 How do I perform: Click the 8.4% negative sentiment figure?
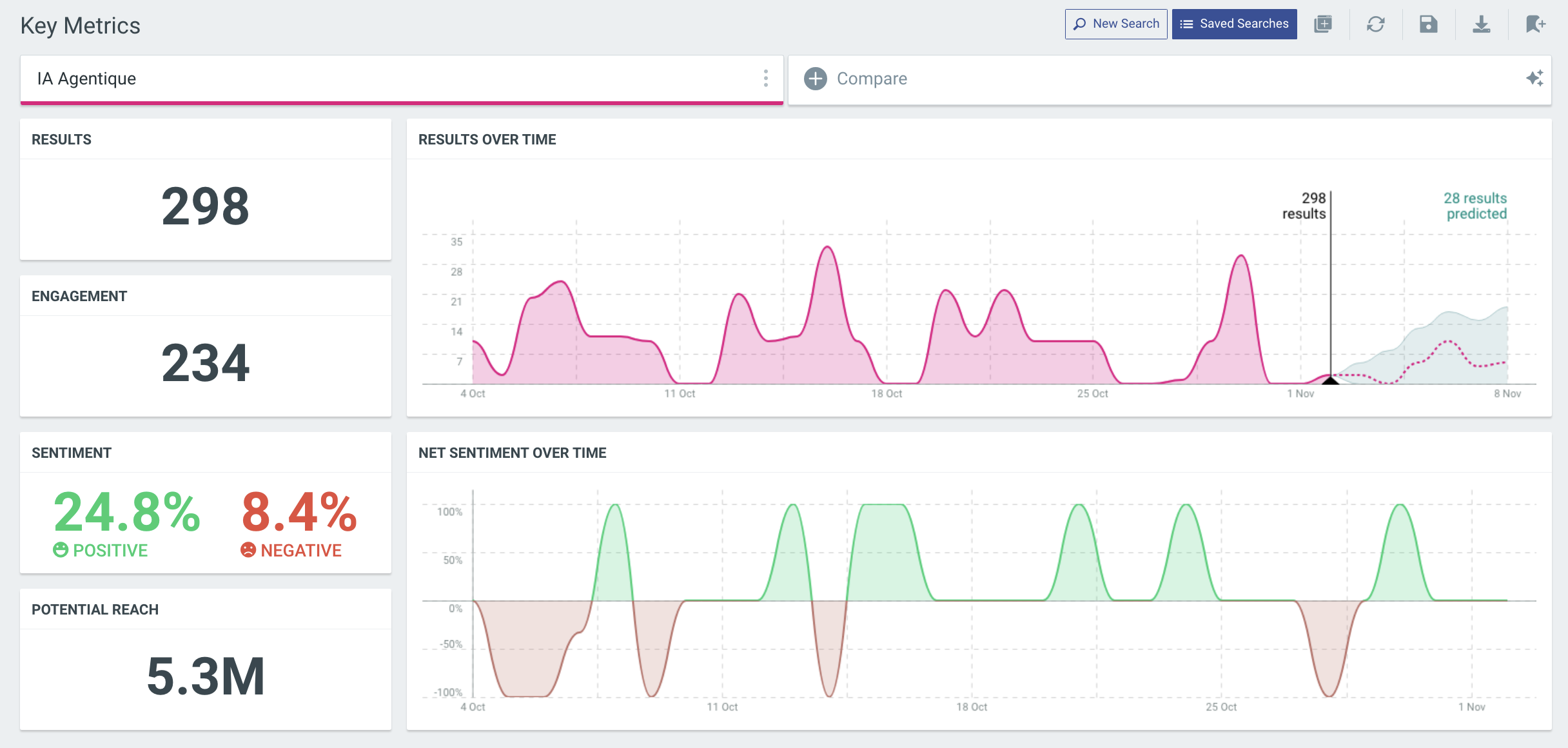pyautogui.click(x=299, y=512)
